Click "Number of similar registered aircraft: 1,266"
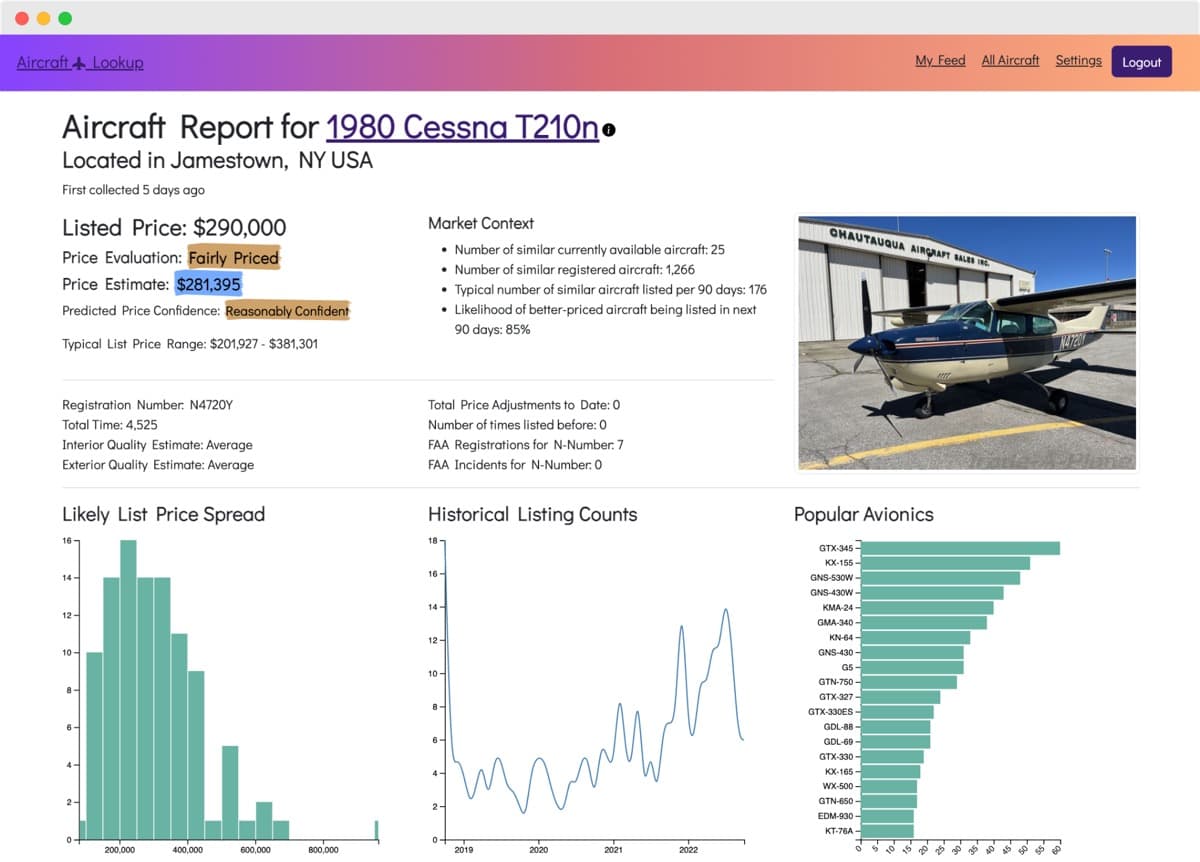The height and width of the screenshot is (862, 1200). tap(575, 270)
